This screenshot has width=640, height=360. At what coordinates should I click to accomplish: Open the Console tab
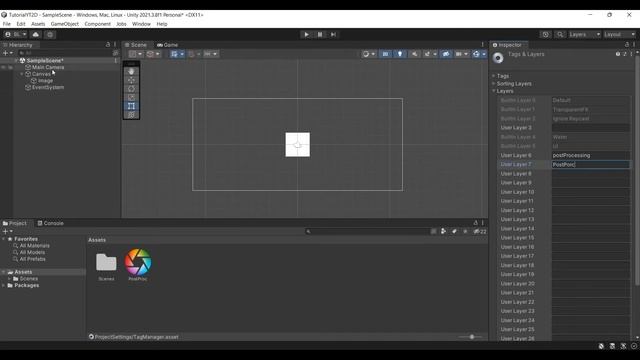[x=51, y=223]
